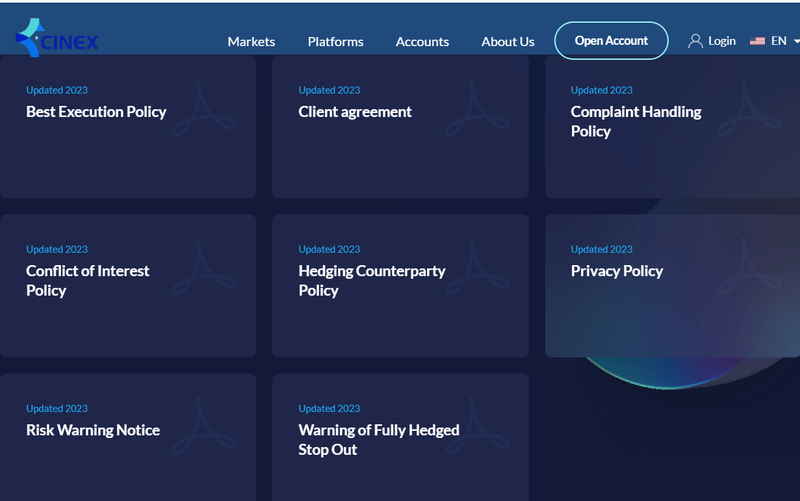Click 'Updated 2023' above Client agreement
Viewport: 800px width, 501px height.
tap(329, 90)
